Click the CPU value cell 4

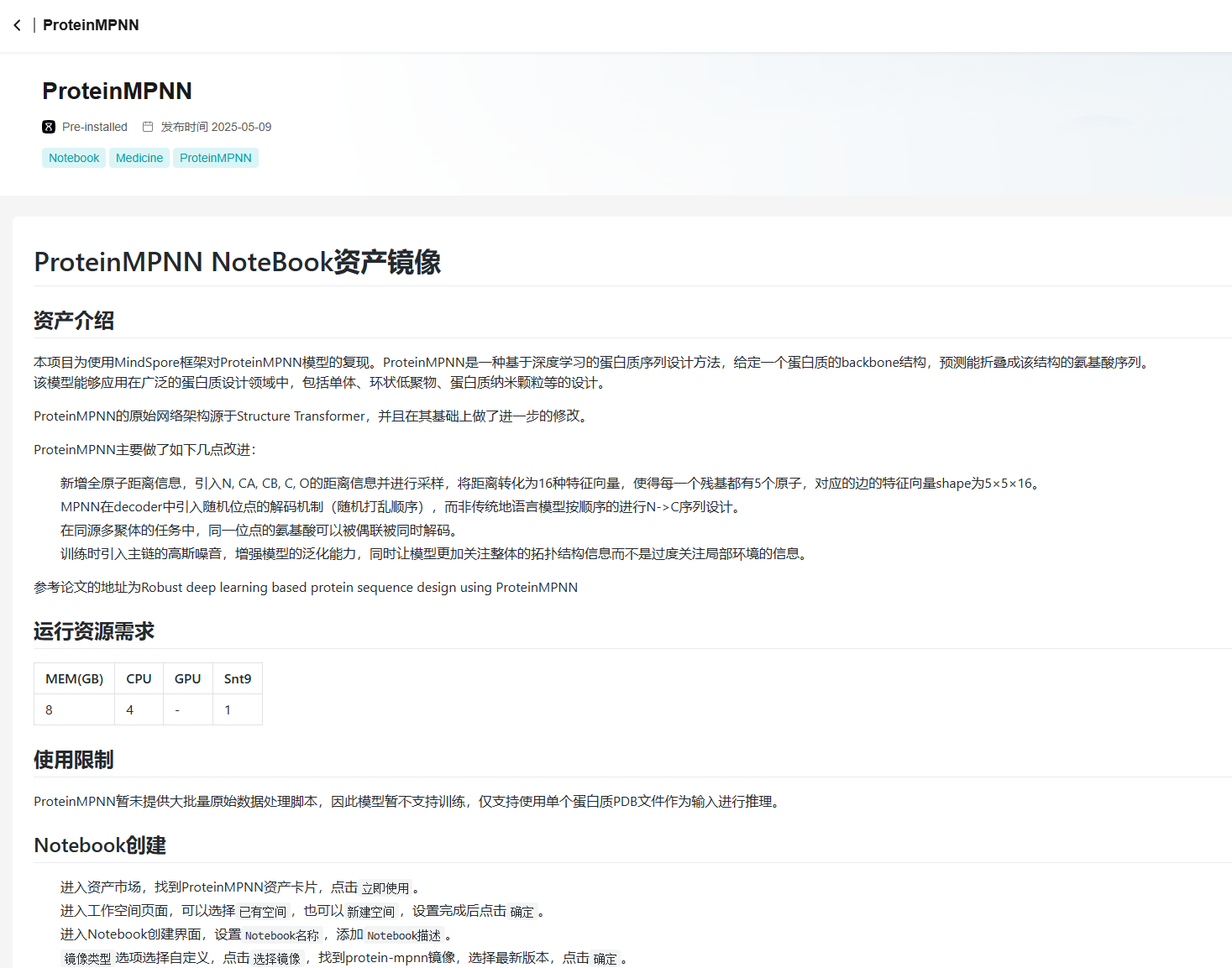coord(139,709)
